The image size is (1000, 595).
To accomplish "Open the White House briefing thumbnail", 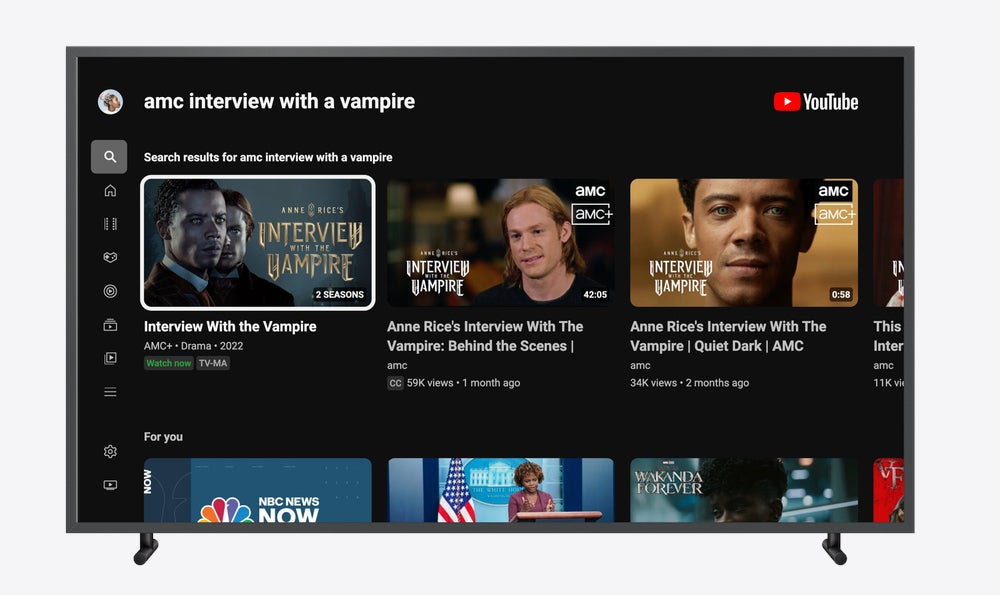I will click(501, 490).
